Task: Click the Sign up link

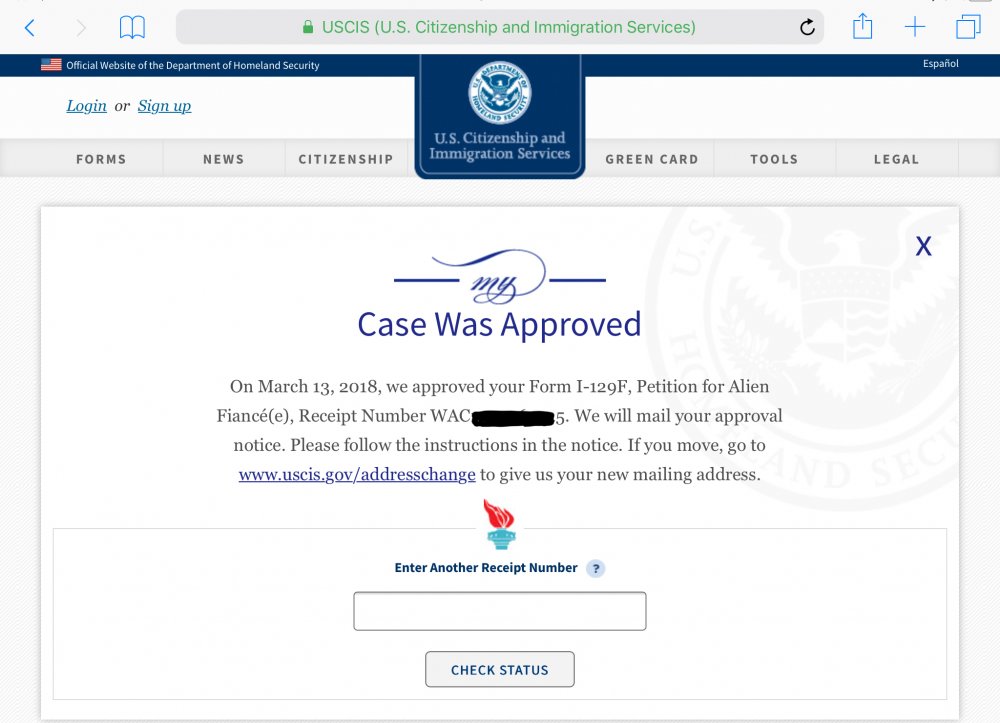Action: coord(165,106)
